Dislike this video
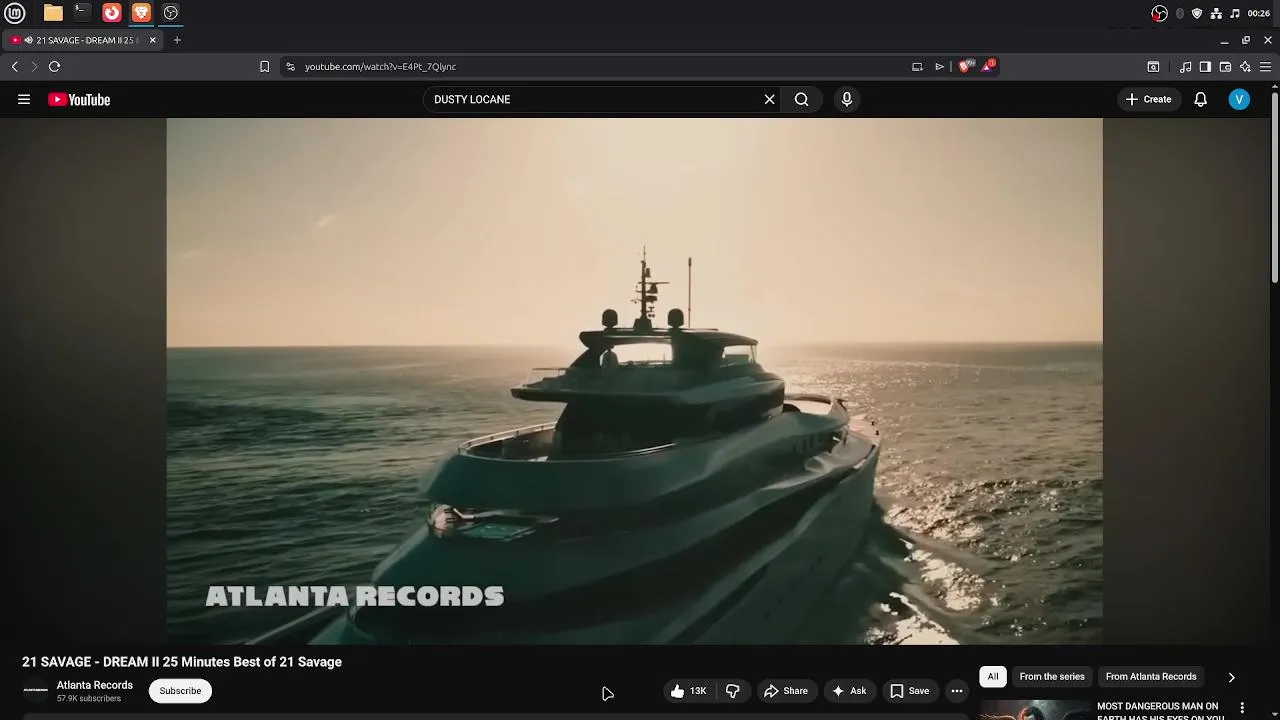Image resolution: width=1280 pixels, height=720 pixels. [x=733, y=691]
